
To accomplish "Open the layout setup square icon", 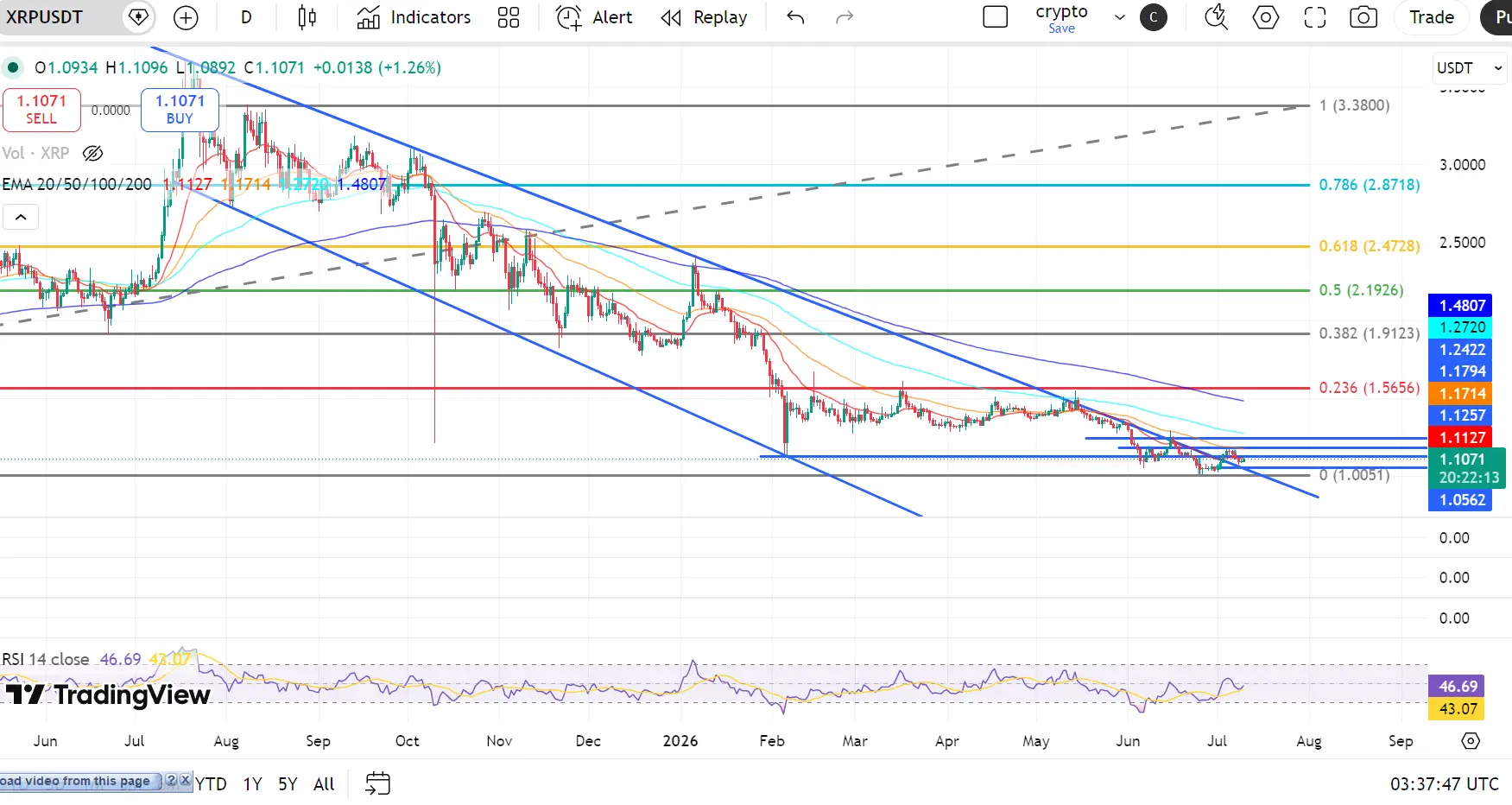I will (x=996, y=17).
